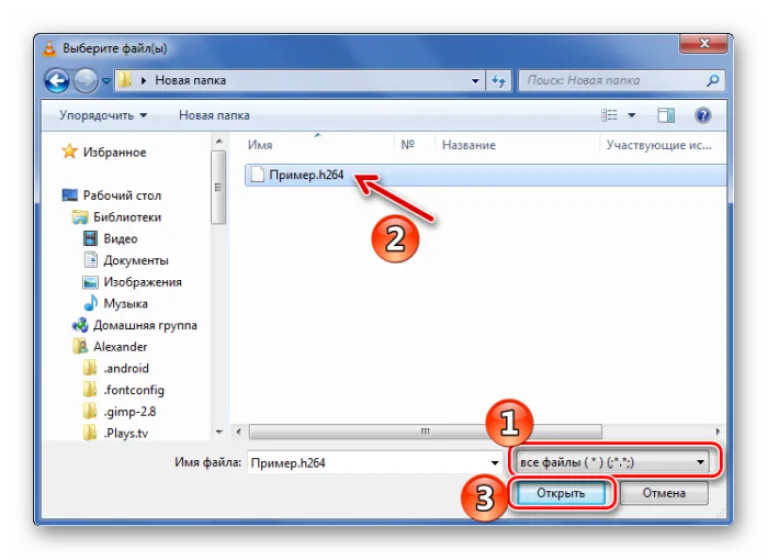Screen dimensions: 768x560
Task: Open help via the question mark icon
Action: (x=703, y=115)
